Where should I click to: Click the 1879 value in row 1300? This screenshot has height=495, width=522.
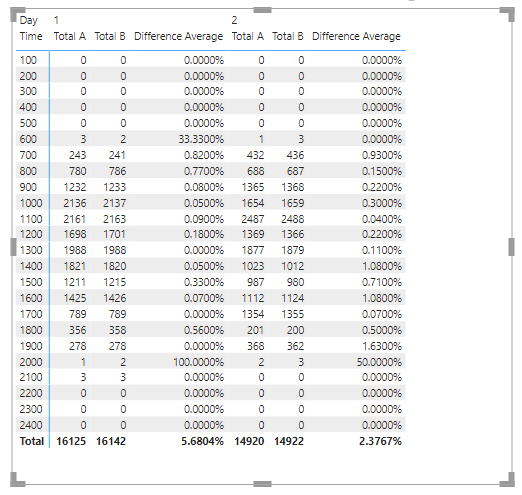pyautogui.click(x=293, y=250)
